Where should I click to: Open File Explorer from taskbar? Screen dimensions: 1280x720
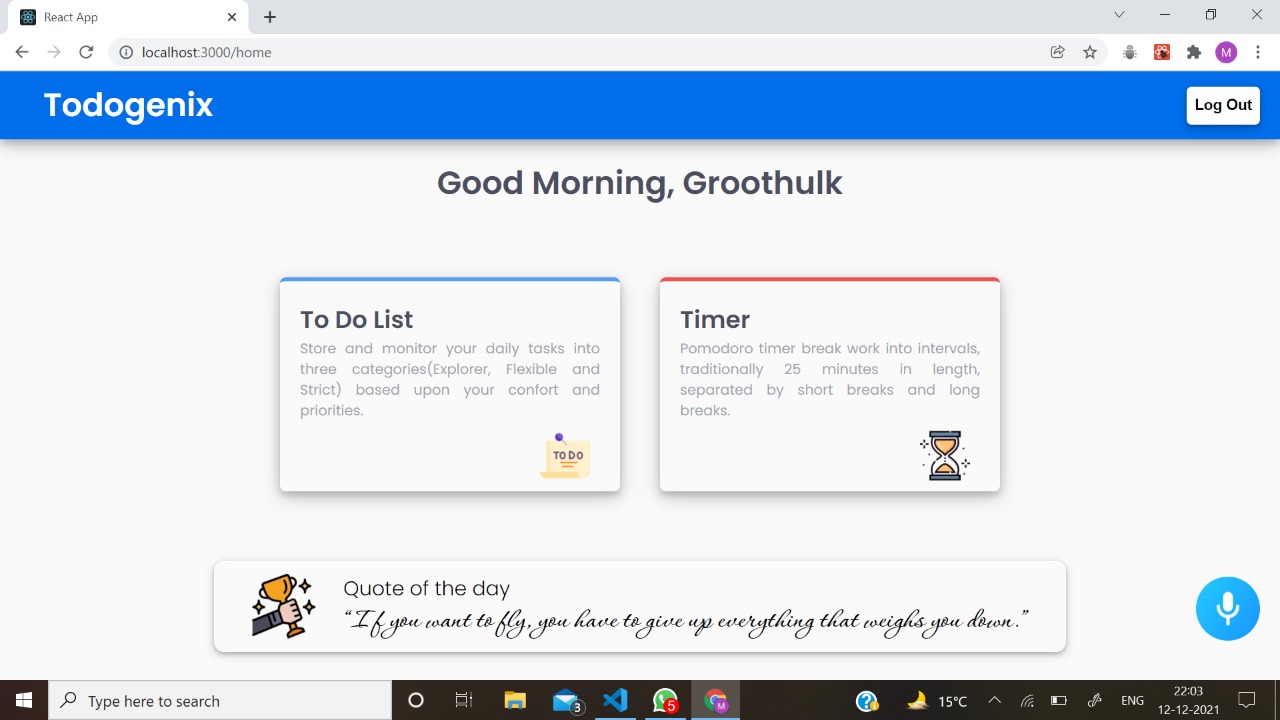click(515, 700)
